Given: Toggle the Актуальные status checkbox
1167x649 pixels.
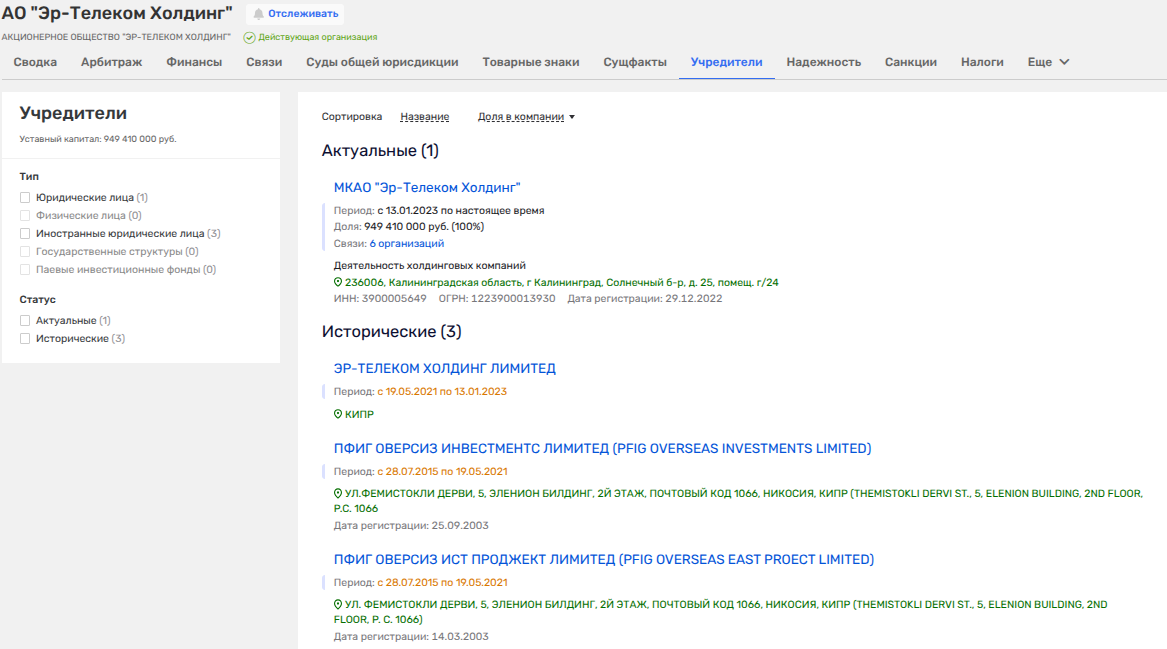Looking at the screenshot, I should (25, 321).
